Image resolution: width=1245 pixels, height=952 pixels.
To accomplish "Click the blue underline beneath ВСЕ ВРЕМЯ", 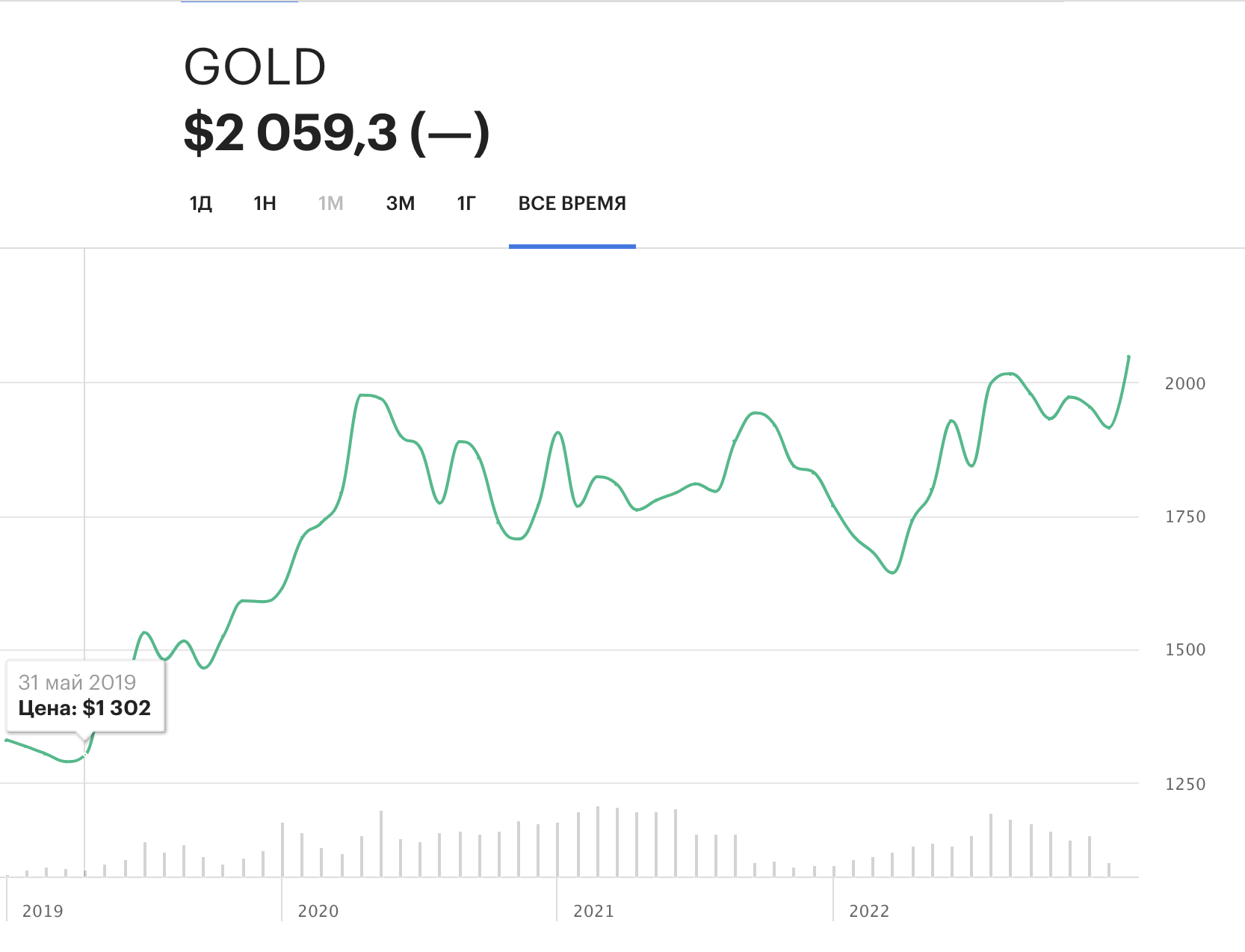I will (x=572, y=246).
